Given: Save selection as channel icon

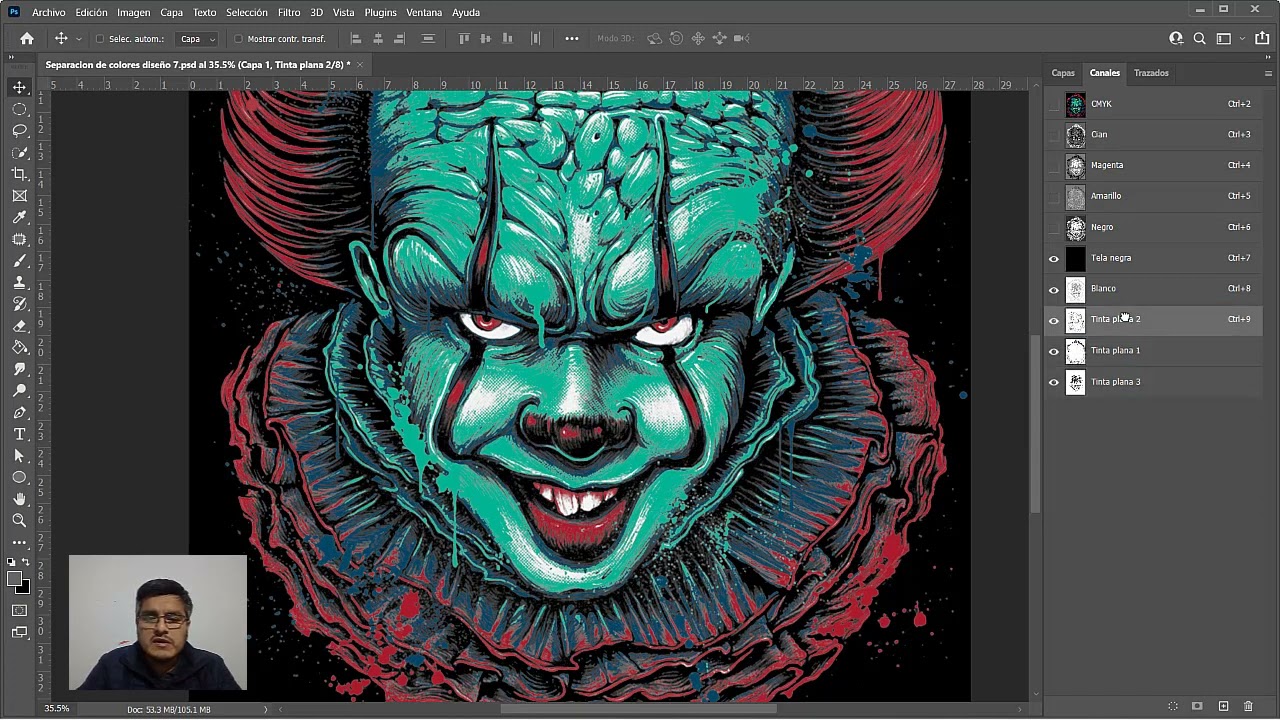Looking at the screenshot, I should 1197,706.
